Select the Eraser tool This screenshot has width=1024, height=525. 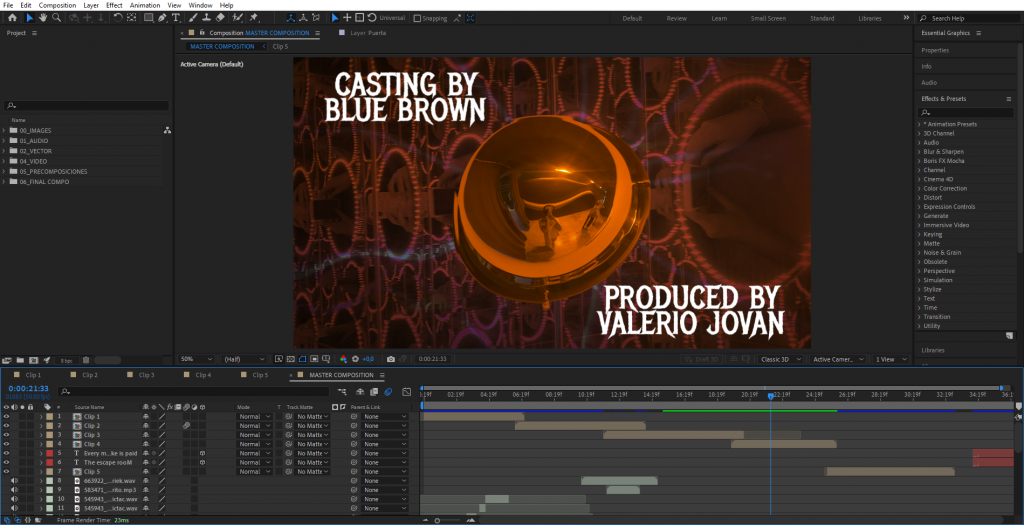pyautogui.click(x=220, y=18)
